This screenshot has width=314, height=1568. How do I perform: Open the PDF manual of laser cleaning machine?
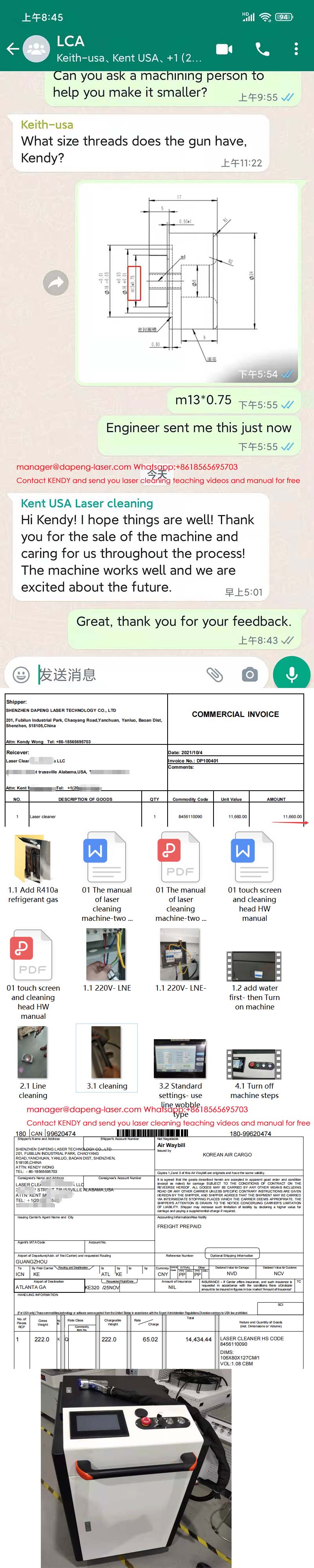[181, 877]
